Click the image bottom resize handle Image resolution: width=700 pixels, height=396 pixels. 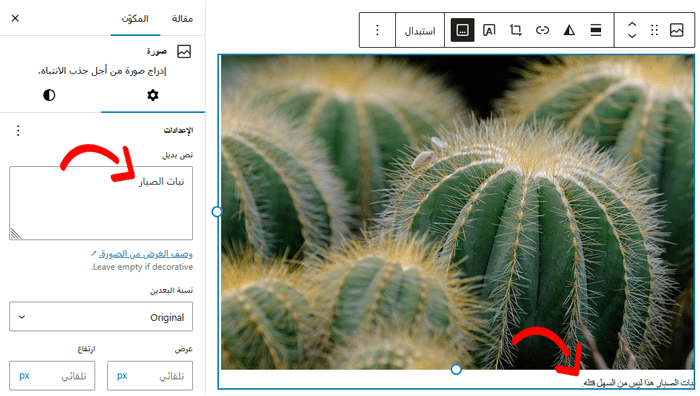point(456,370)
